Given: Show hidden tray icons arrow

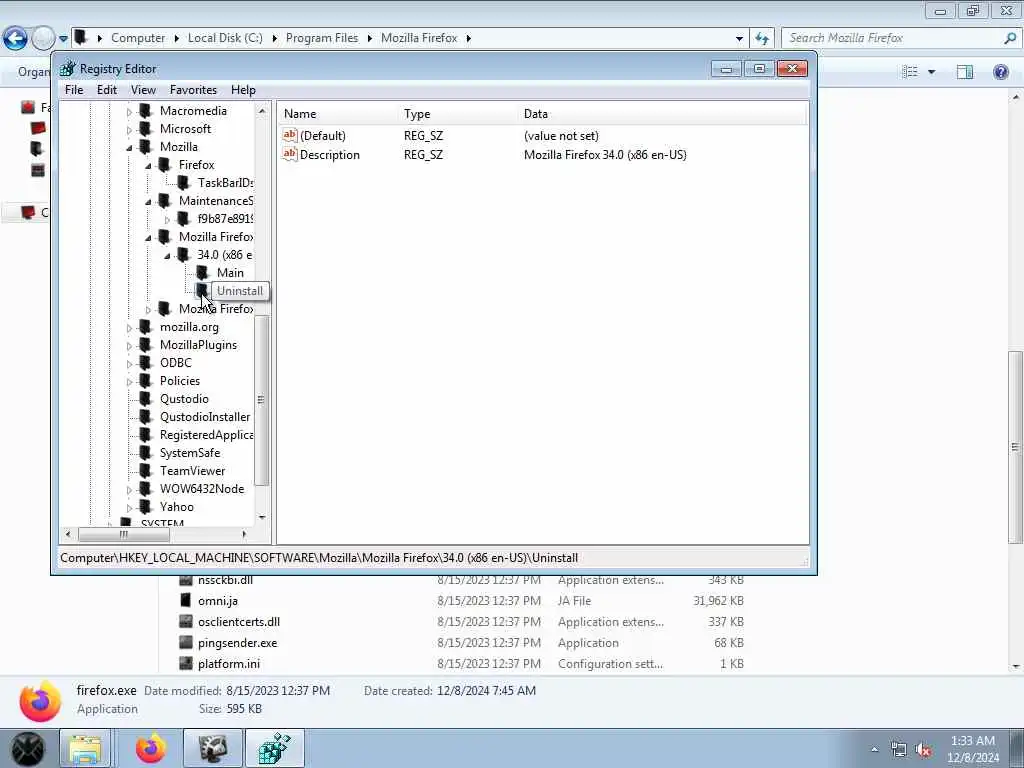Looking at the screenshot, I should [874, 749].
